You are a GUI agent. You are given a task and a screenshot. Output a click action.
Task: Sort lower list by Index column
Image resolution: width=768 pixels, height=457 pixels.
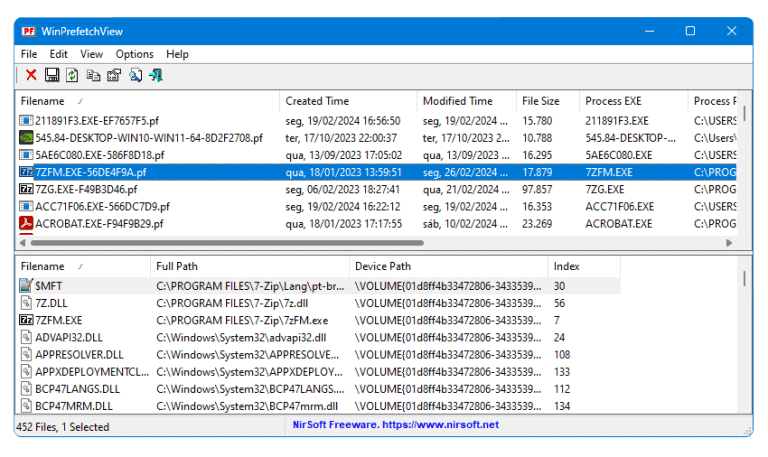click(566, 267)
